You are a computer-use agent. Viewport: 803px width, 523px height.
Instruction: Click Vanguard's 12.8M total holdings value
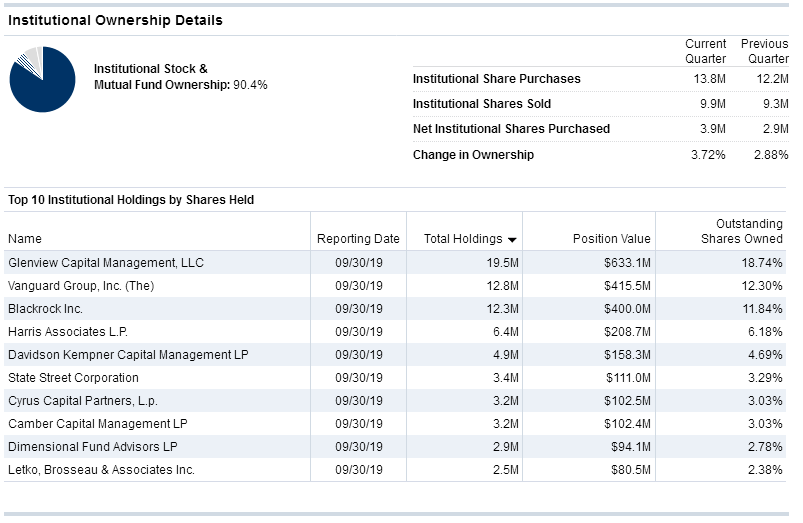pyautogui.click(x=502, y=286)
